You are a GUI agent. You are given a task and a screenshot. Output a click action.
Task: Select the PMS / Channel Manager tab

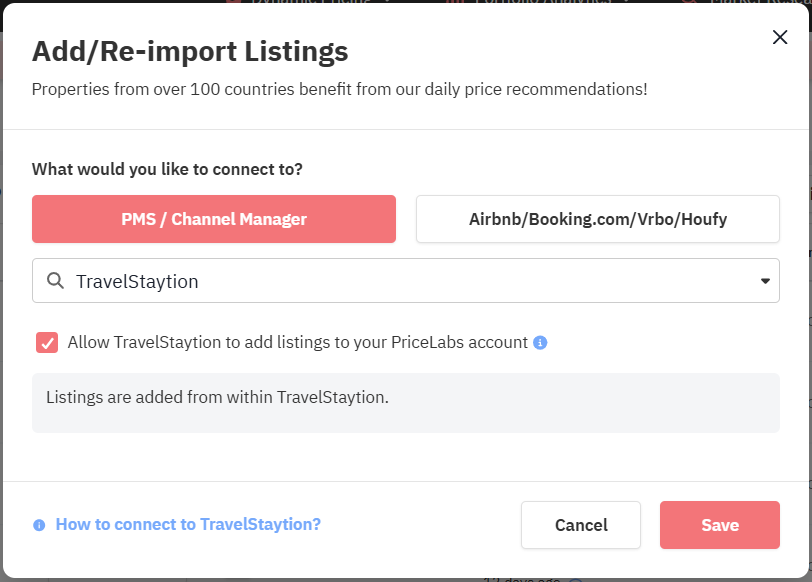[x=214, y=219]
